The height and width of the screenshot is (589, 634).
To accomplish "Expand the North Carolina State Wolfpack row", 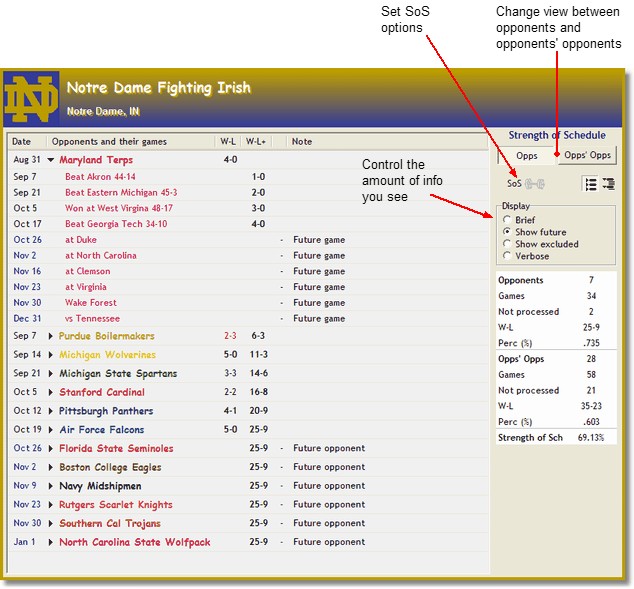I will (x=51, y=542).
